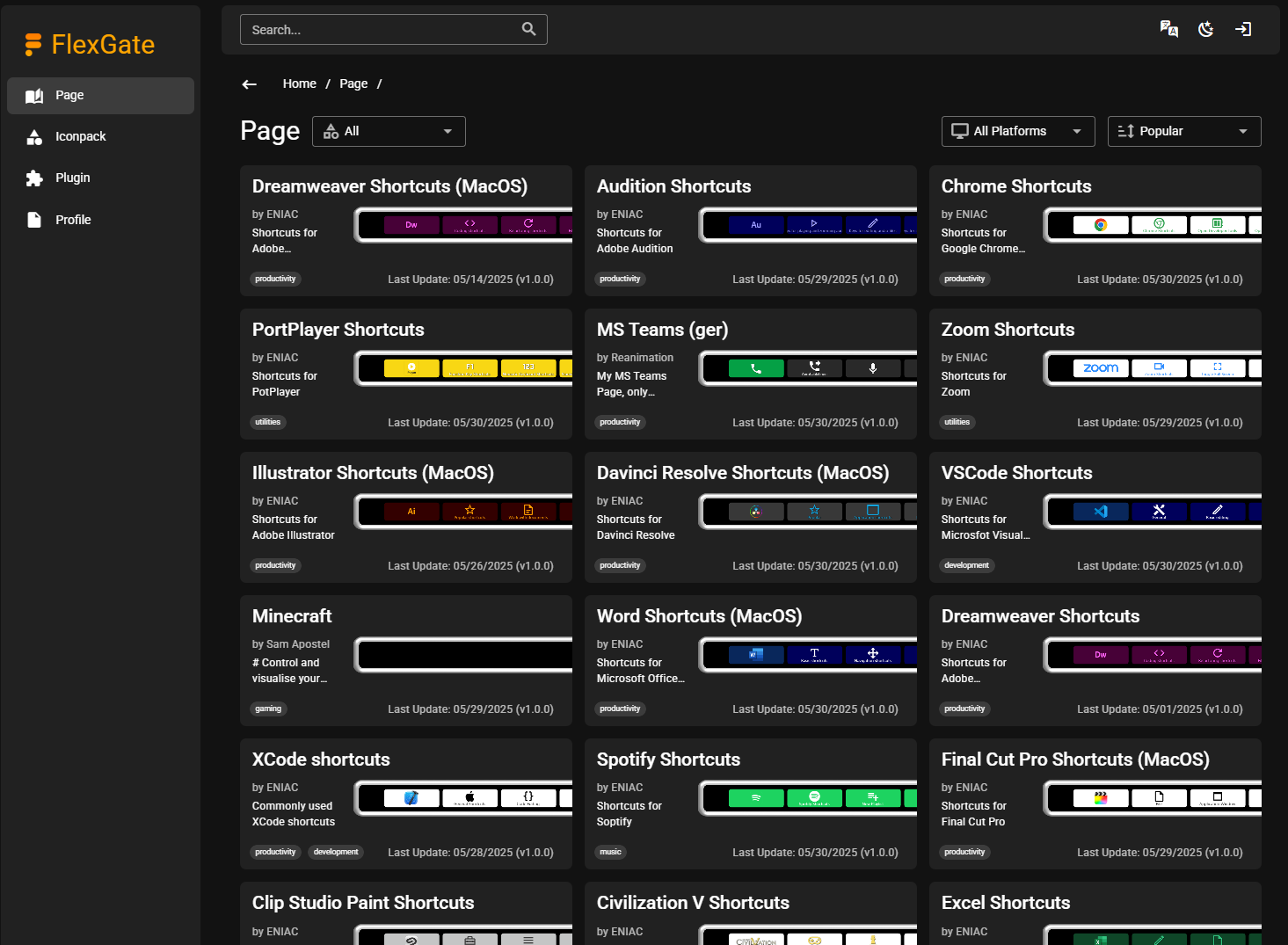Click green phone icon in MS Teams preview
The image size is (1288, 945).
click(755, 368)
